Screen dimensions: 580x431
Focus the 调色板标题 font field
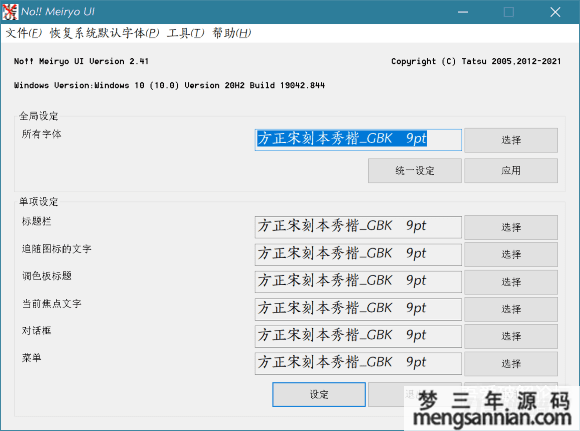[x=358, y=282]
